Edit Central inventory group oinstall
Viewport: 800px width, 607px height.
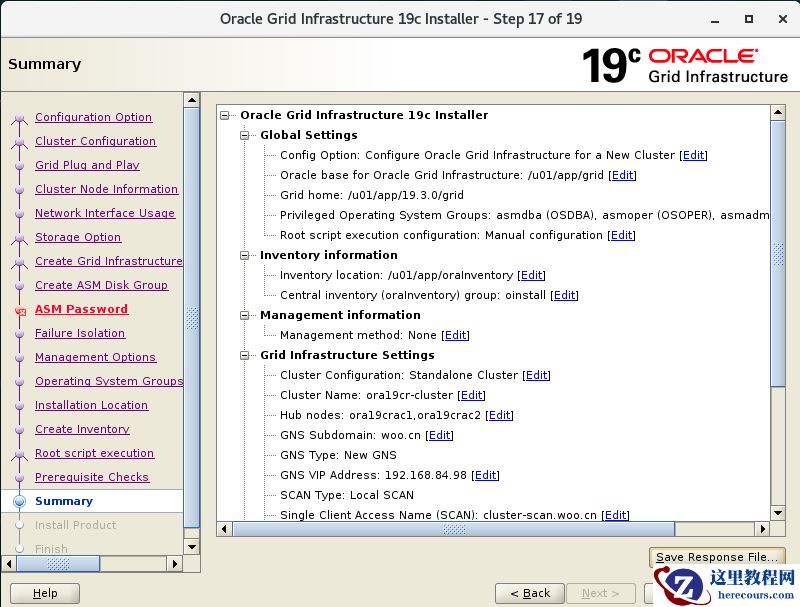pyautogui.click(x=564, y=295)
